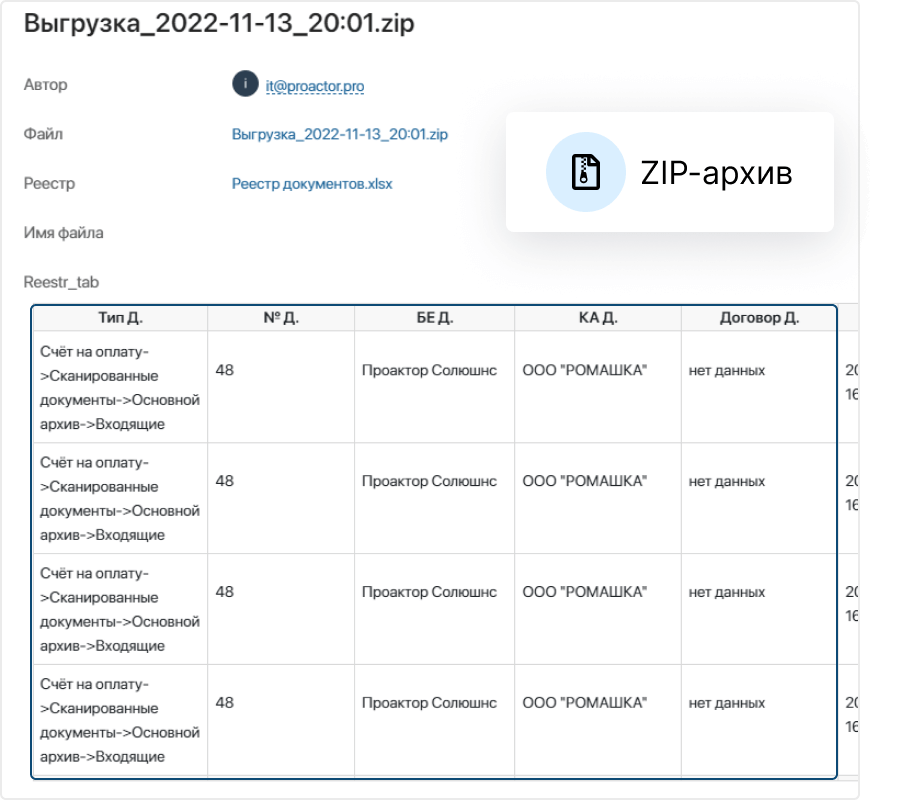Click the author avatar icon
The height and width of the screenshot is (800, 904).
[245, 84]
